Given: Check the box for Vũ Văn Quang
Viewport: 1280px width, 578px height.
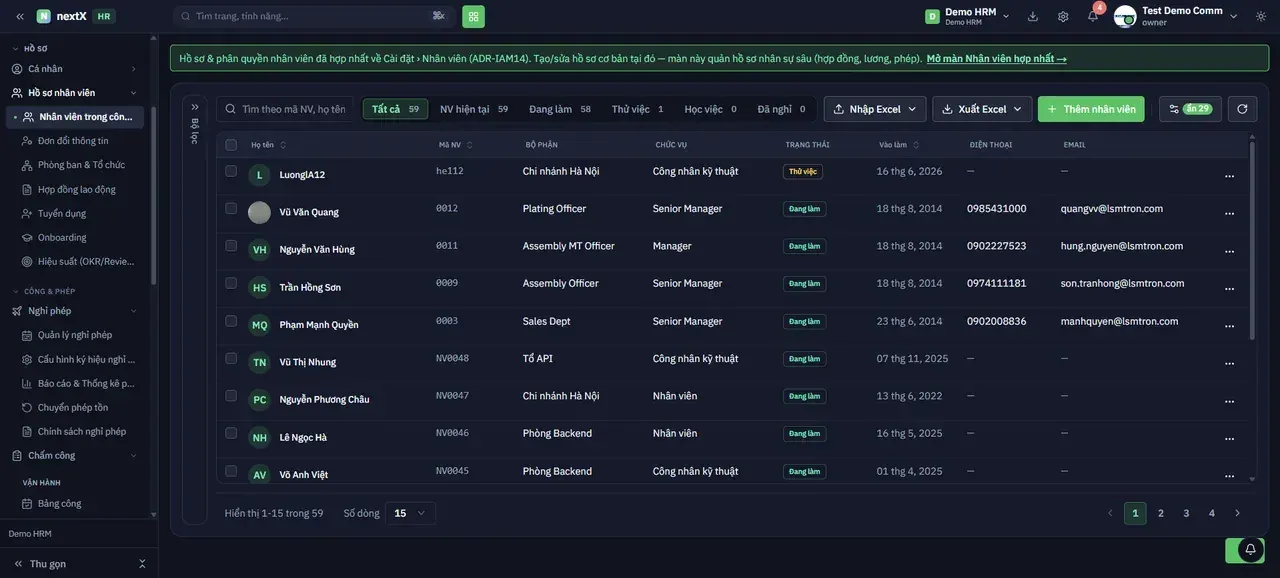Looking at the screenshot, I should (231, 208).
